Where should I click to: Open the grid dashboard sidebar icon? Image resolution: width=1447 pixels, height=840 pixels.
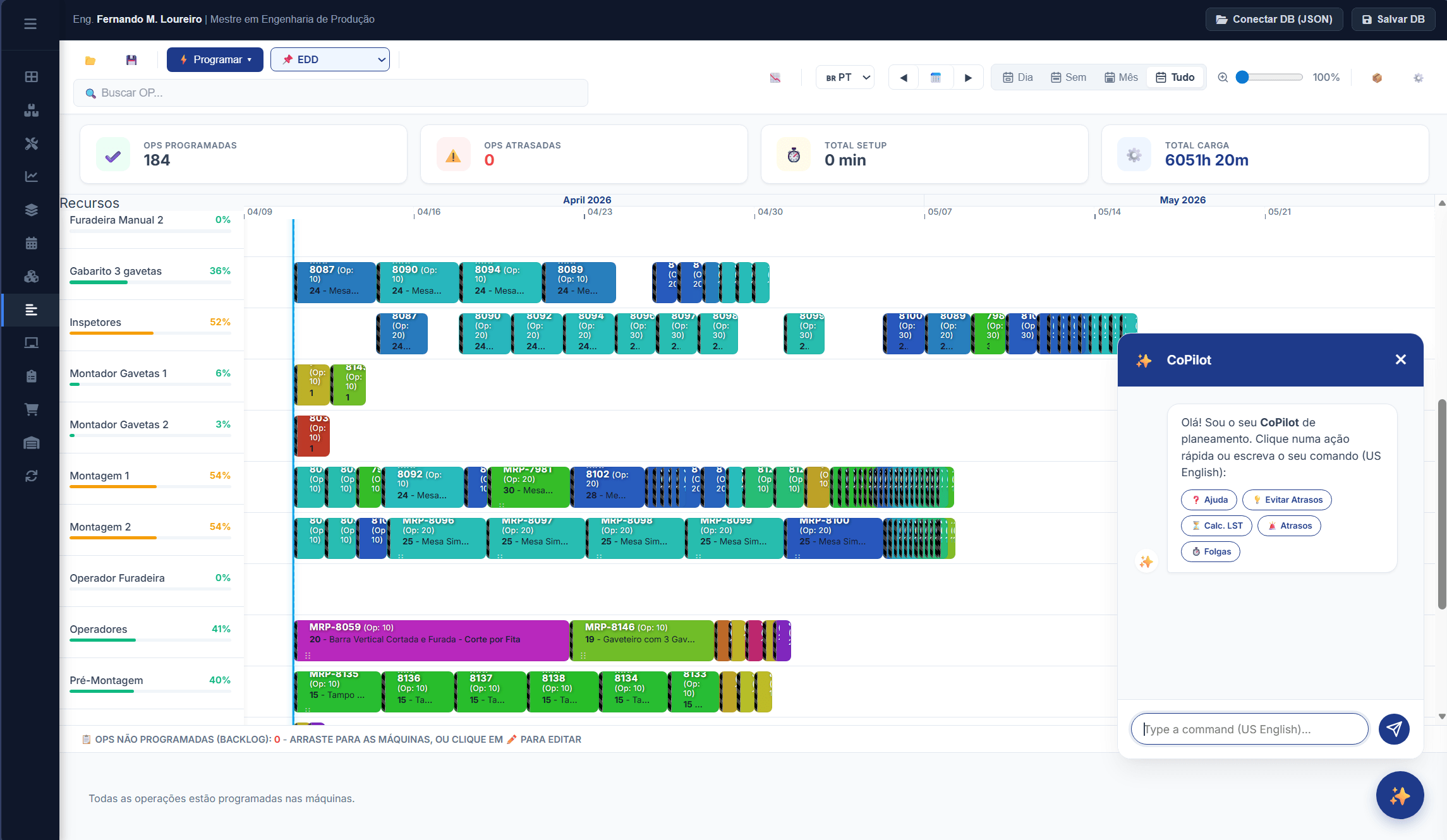[x=31, y=77]
